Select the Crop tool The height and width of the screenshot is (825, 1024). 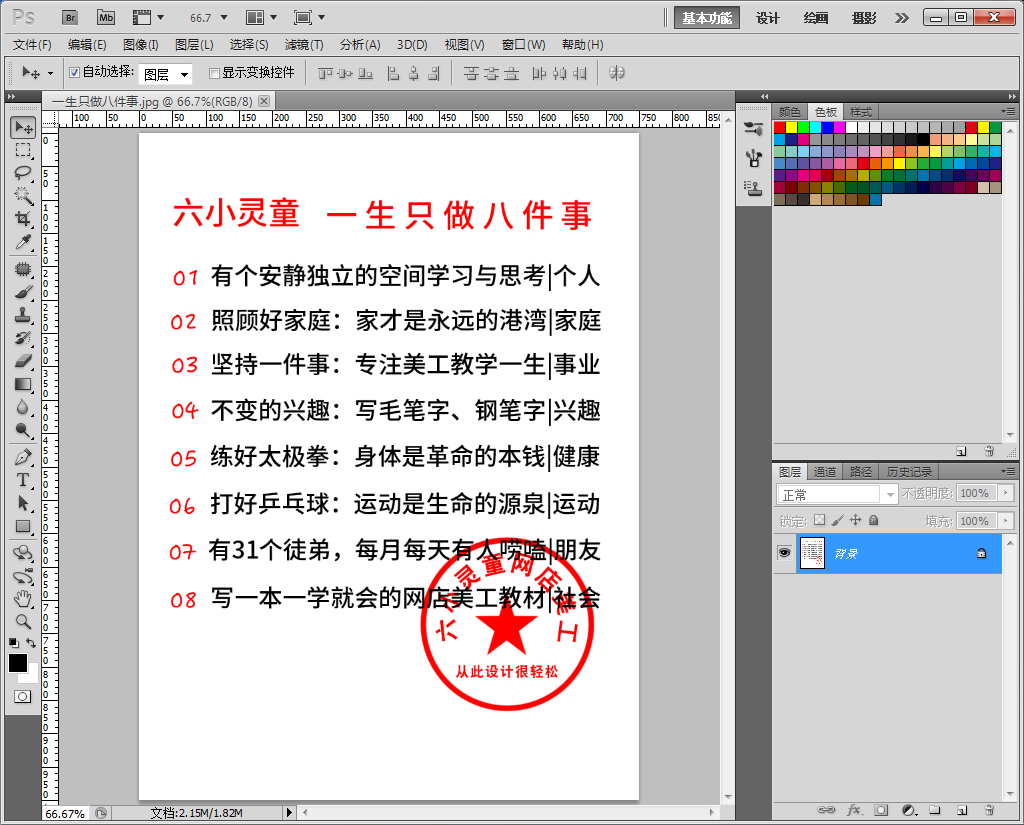coord(23,218)
